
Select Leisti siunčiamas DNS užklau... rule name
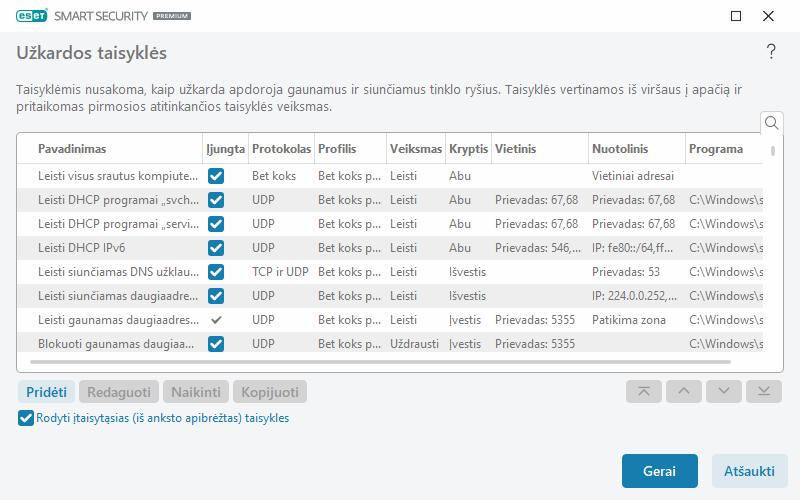coord(118,272)
